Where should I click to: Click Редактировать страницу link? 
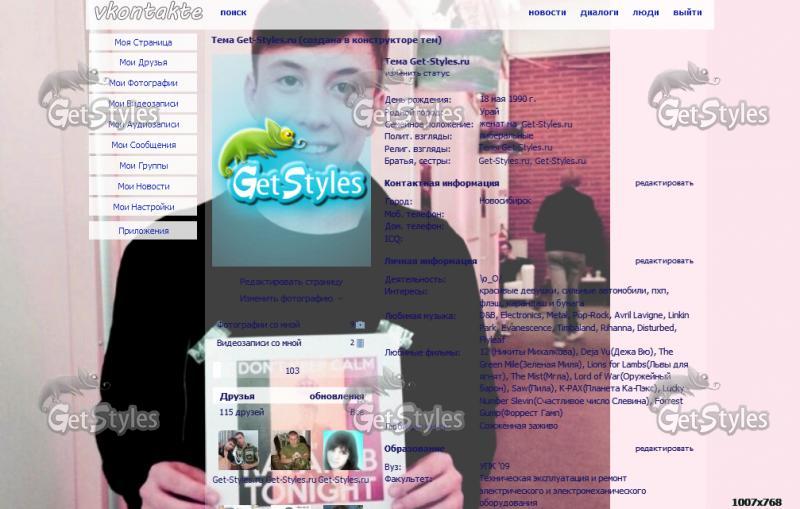[291, 282]
